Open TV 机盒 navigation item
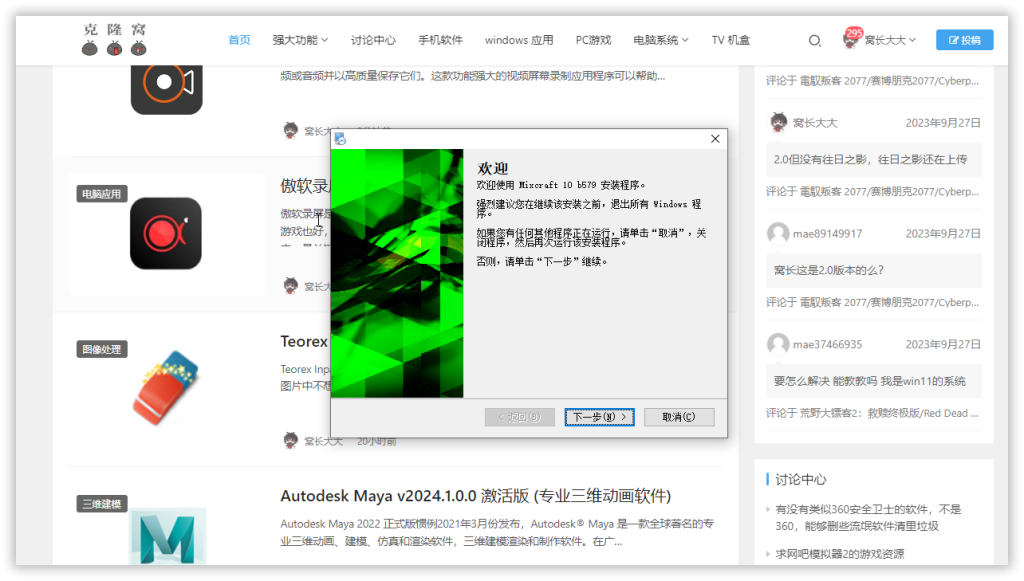Viewport: 1024px width, 581px height. tap(731, 40)
